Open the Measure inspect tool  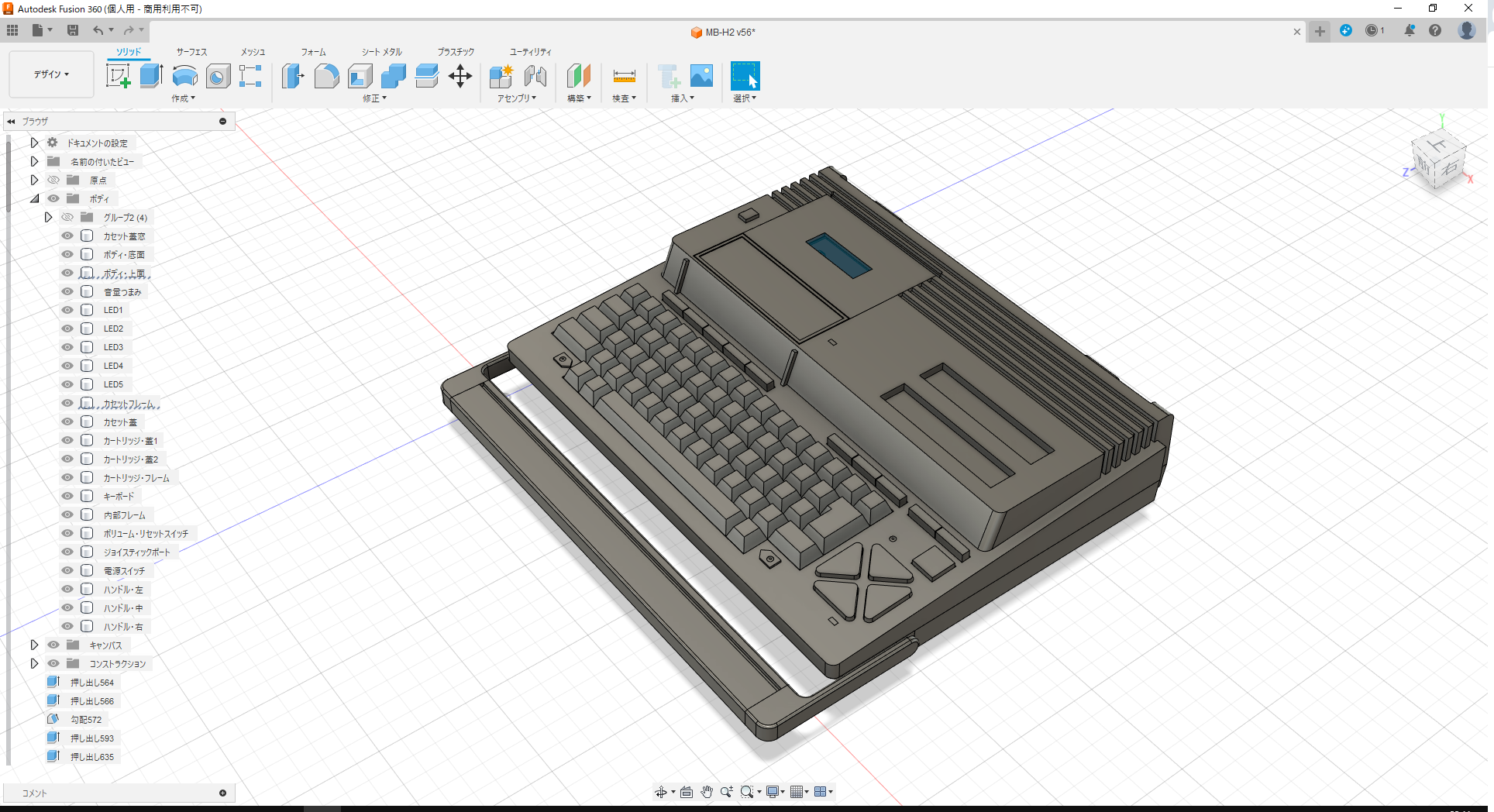click(623, 75)
